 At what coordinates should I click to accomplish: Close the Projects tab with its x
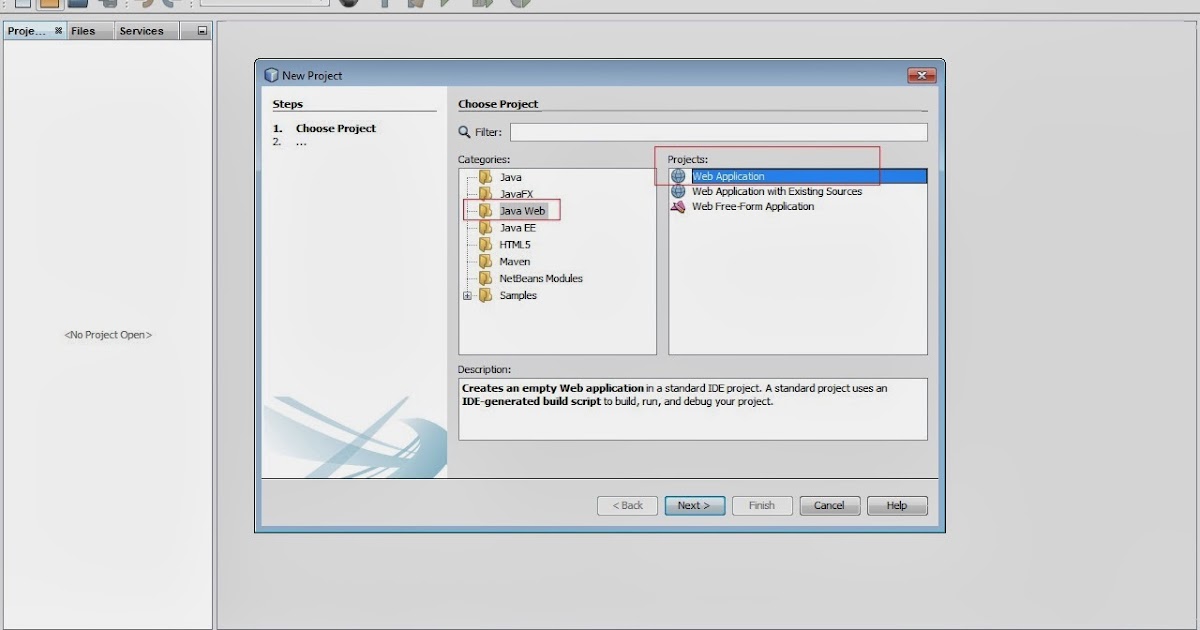tap(58, 31)
